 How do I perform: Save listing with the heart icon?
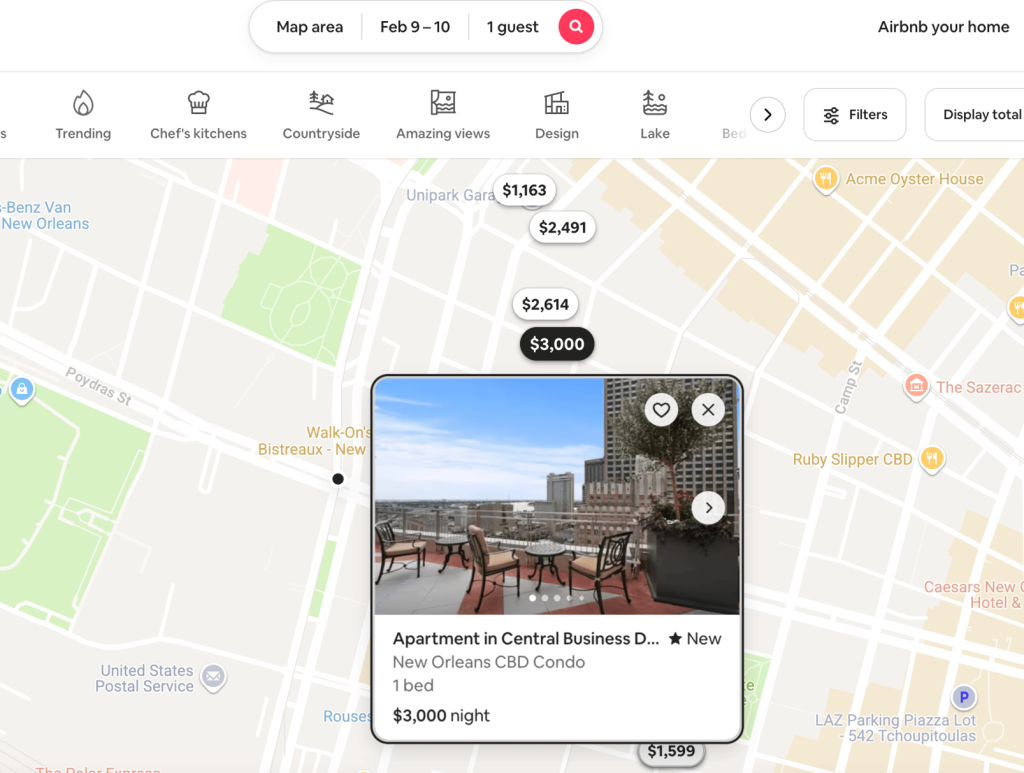pyautogui.click(x=661, y=409)
